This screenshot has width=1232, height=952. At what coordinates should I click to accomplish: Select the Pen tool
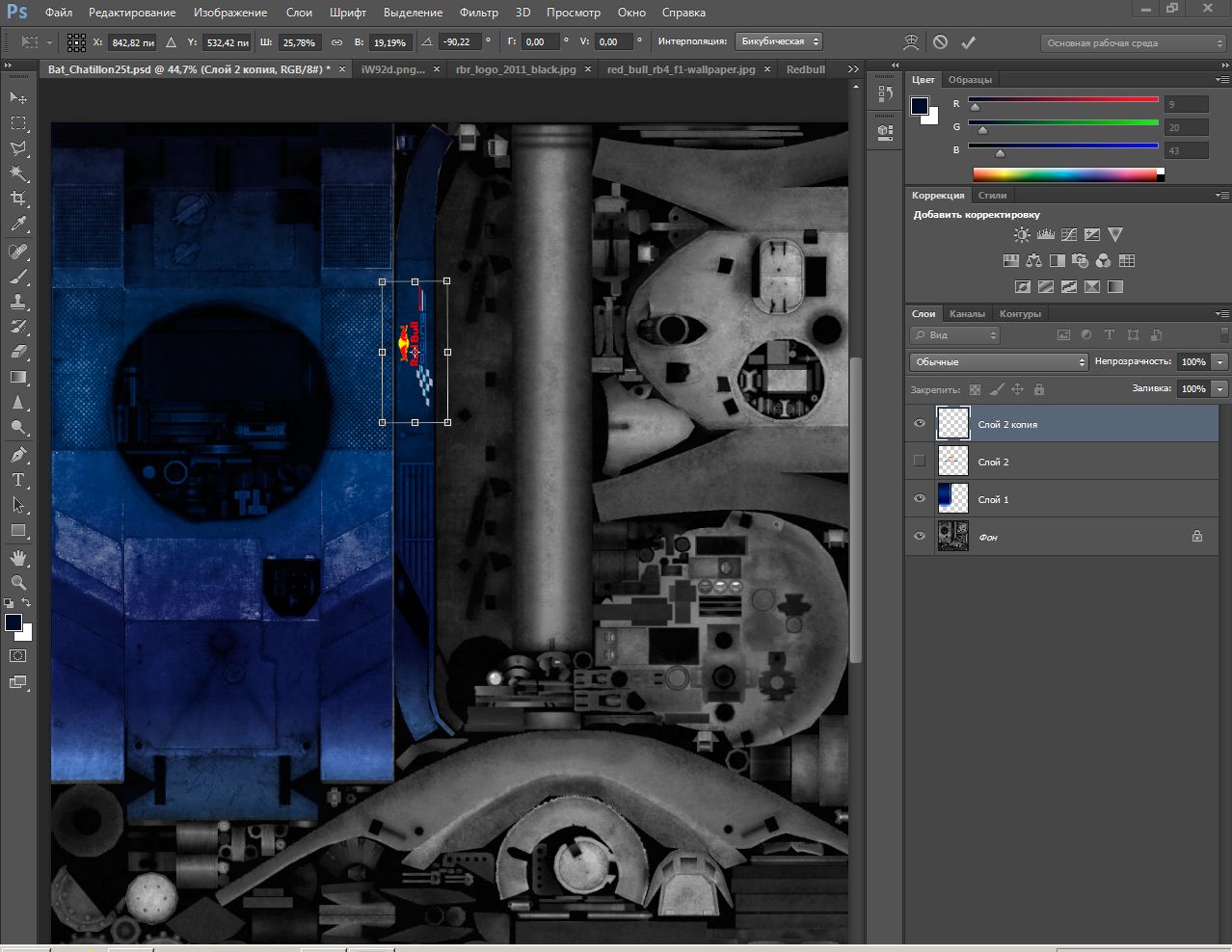click(18, 454)
